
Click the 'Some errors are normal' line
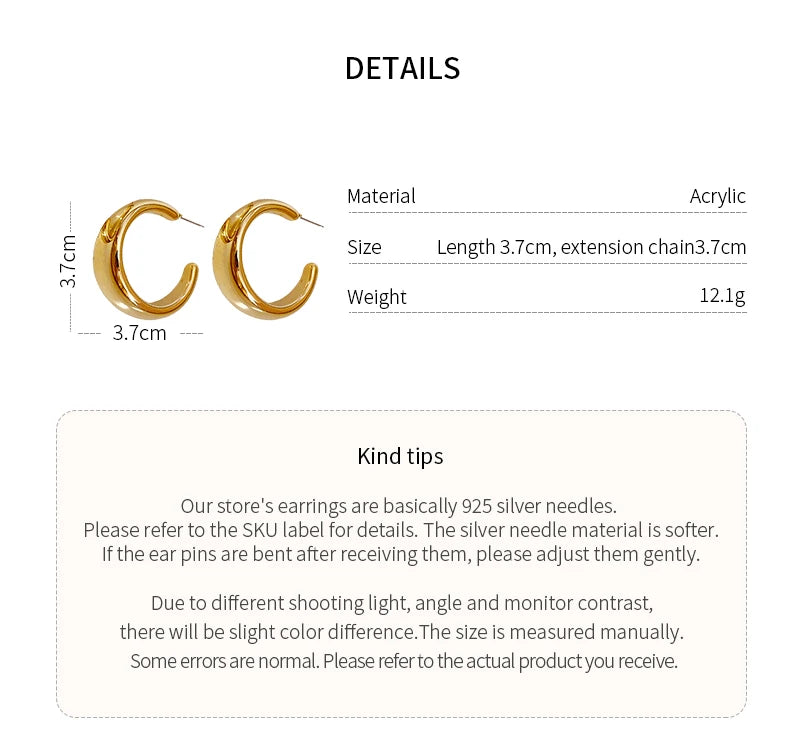(x=403, y=661)
